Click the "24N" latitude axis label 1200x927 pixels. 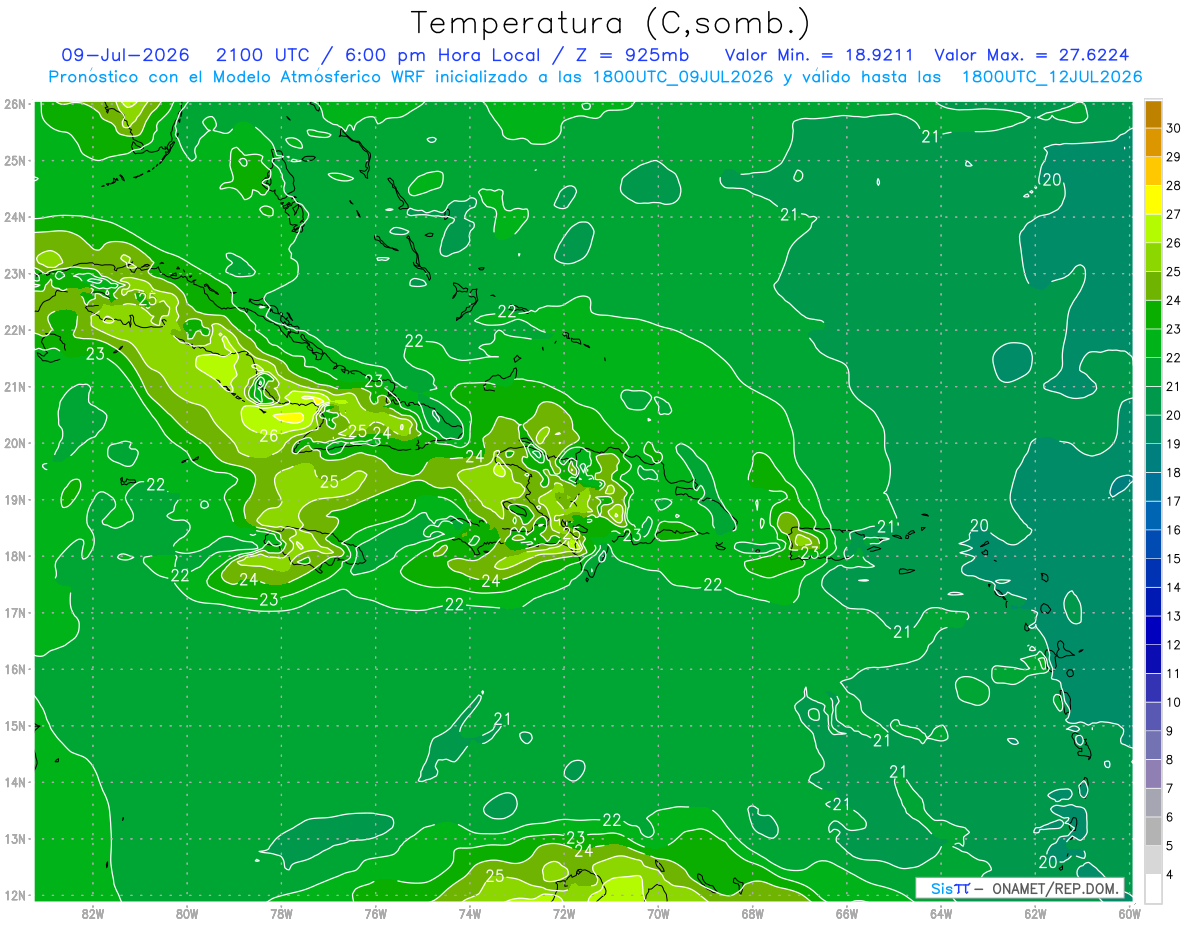click(x=14, y=217)
